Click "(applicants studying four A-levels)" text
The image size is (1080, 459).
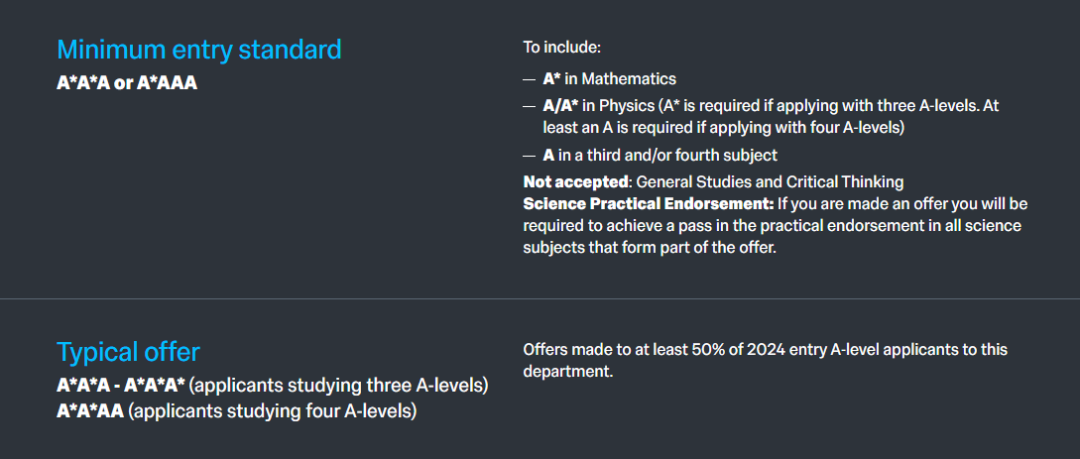[273, 411]
